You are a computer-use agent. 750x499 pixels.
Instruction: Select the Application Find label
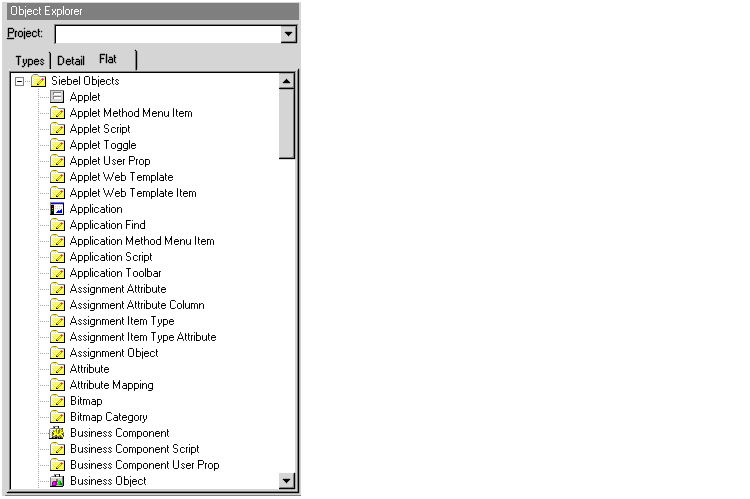pyautogui.click(x=108, y=225)
